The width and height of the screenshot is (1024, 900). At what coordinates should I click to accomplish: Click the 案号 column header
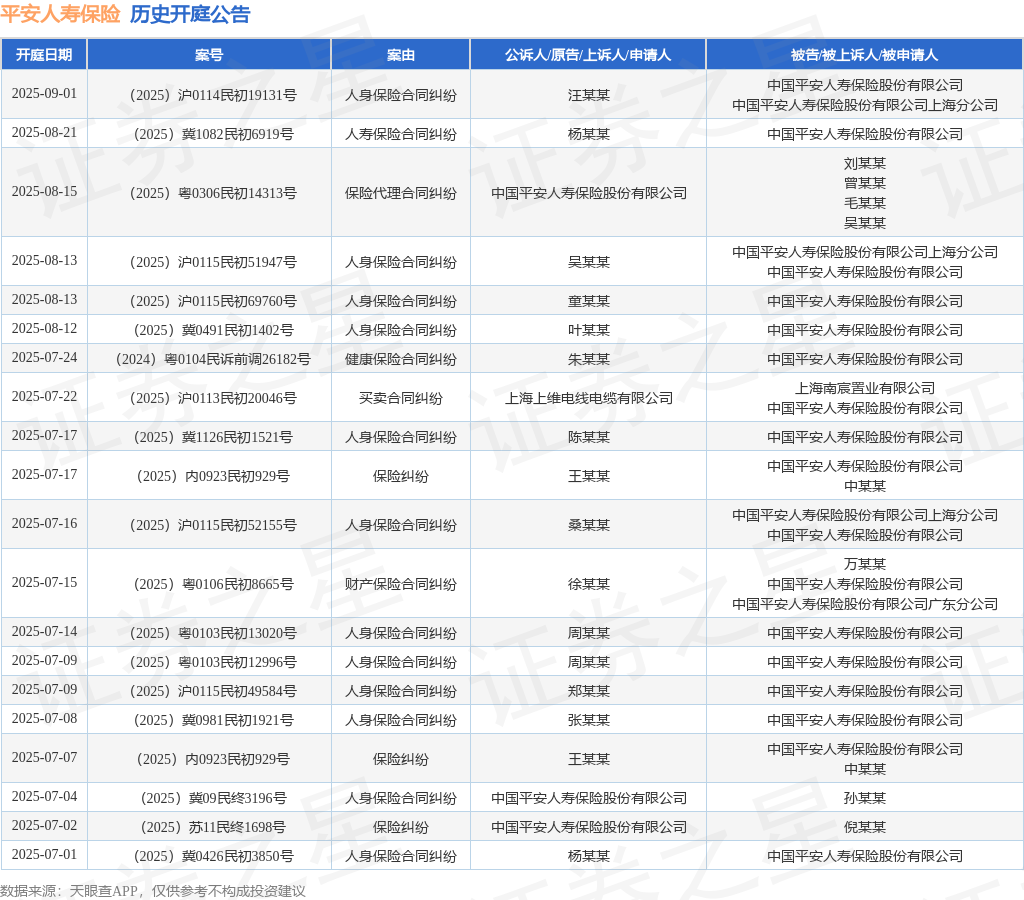(209, 55)
